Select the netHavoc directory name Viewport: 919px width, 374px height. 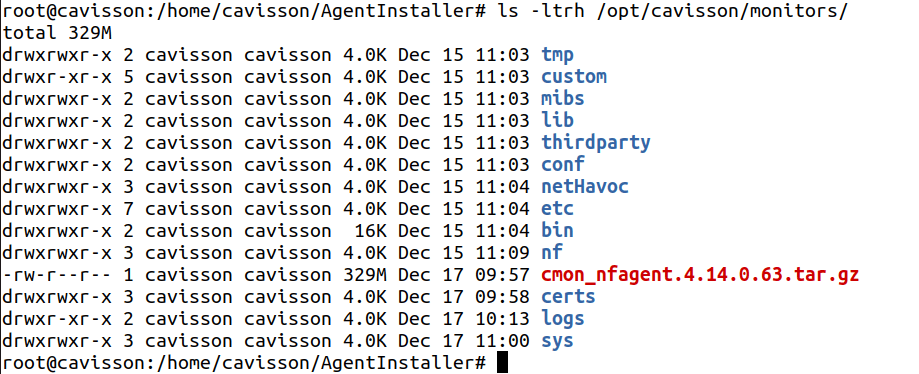click(585, 187)
